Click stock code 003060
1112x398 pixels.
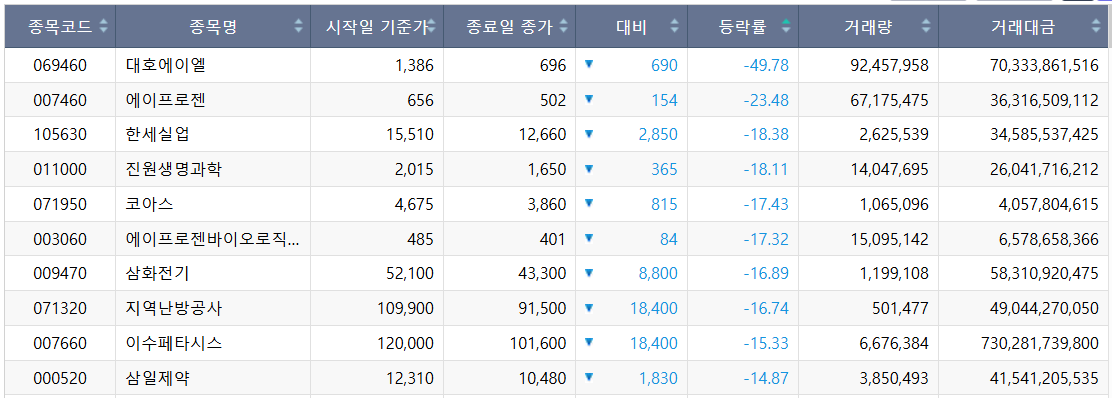60,240
